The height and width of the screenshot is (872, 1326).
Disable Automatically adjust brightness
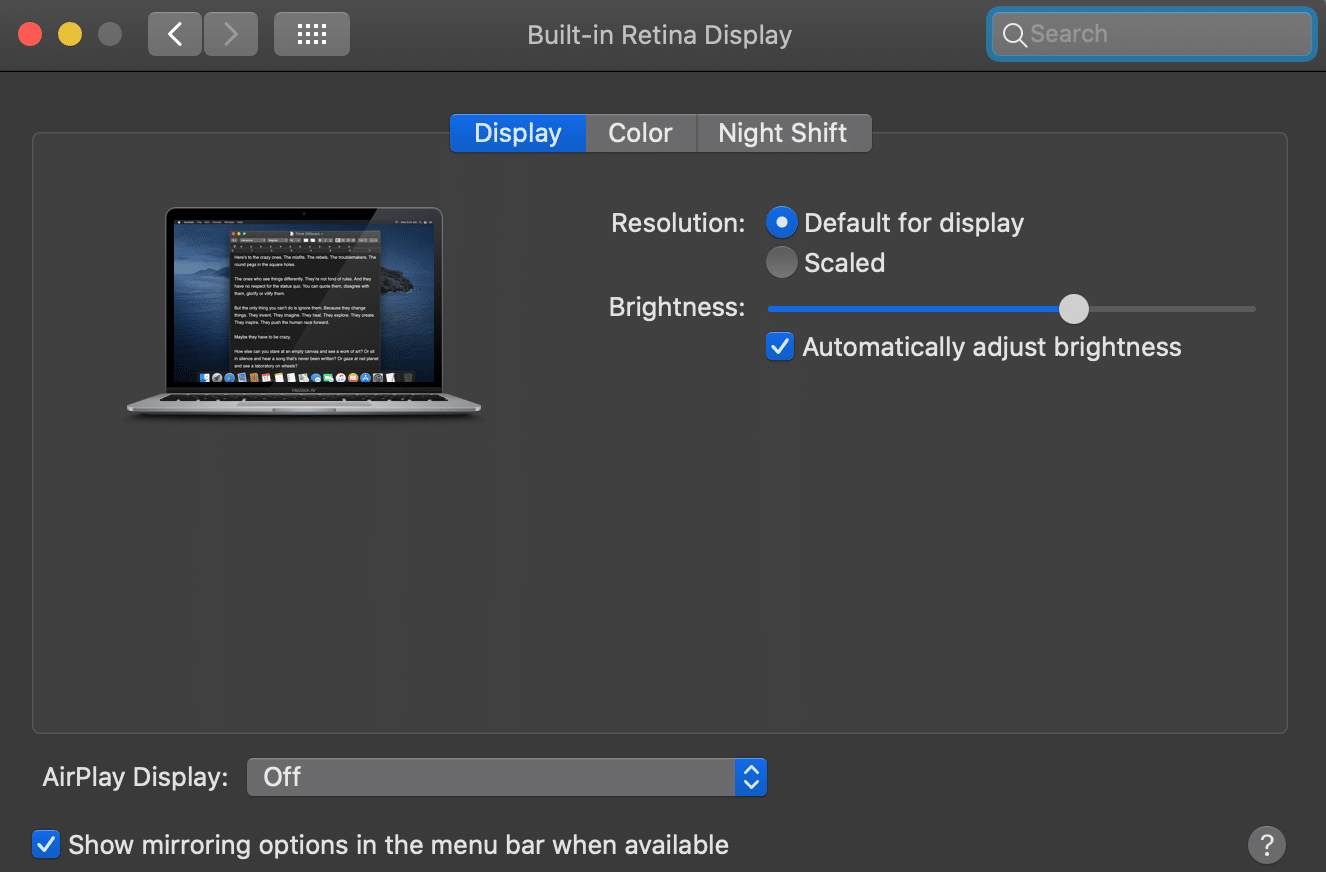[x=780, y=347]
